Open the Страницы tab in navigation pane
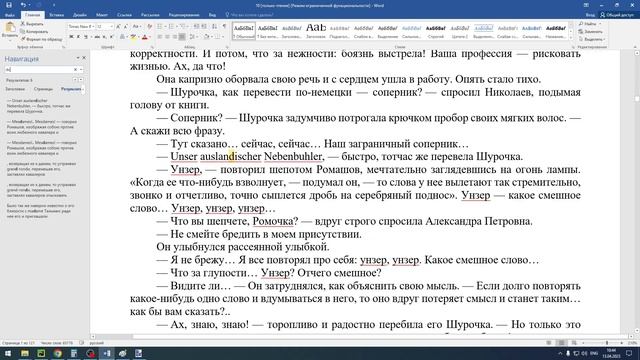This screenshot has height=360, width=640. point(43,89)
